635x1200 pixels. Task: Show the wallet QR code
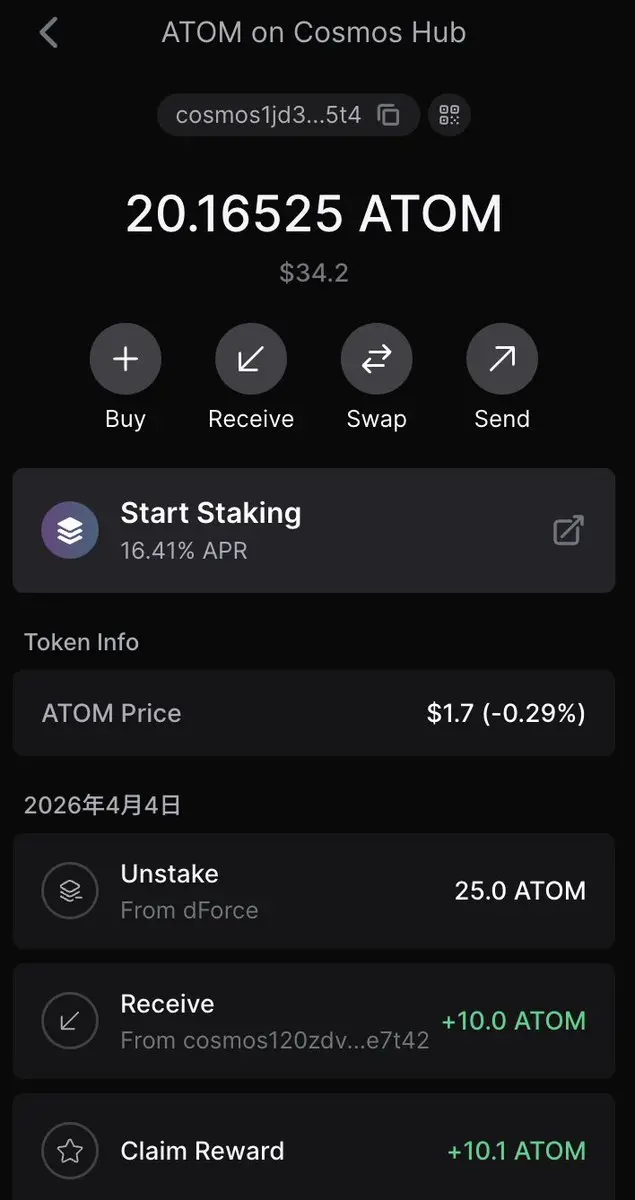pyautogui.click(x=449, y=115)
